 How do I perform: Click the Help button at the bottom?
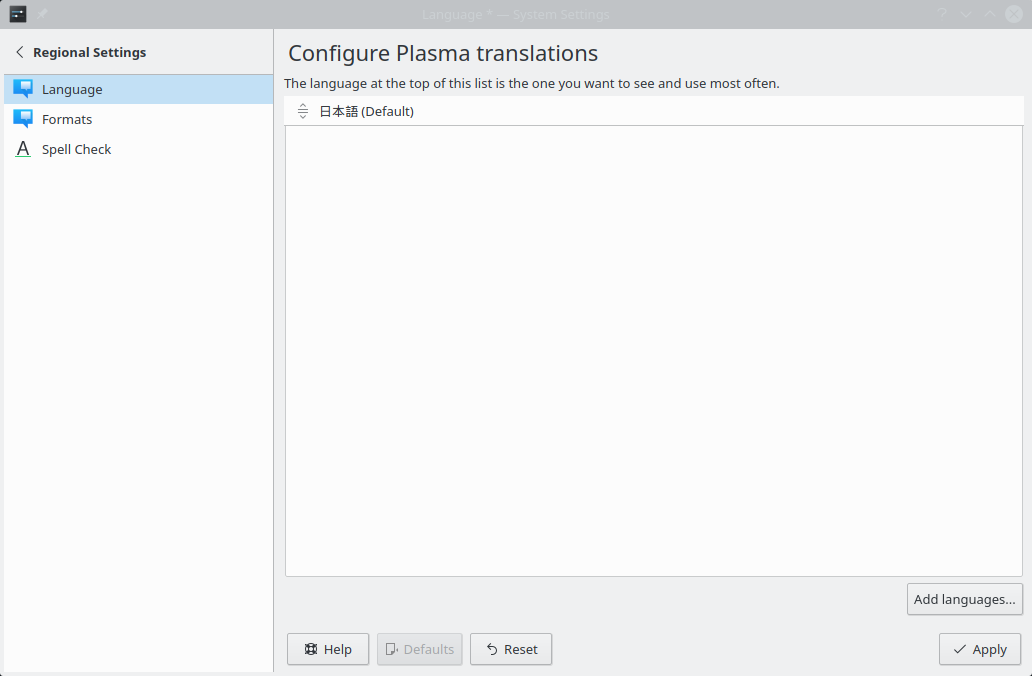pyautogui.click(x=328, y=649)
